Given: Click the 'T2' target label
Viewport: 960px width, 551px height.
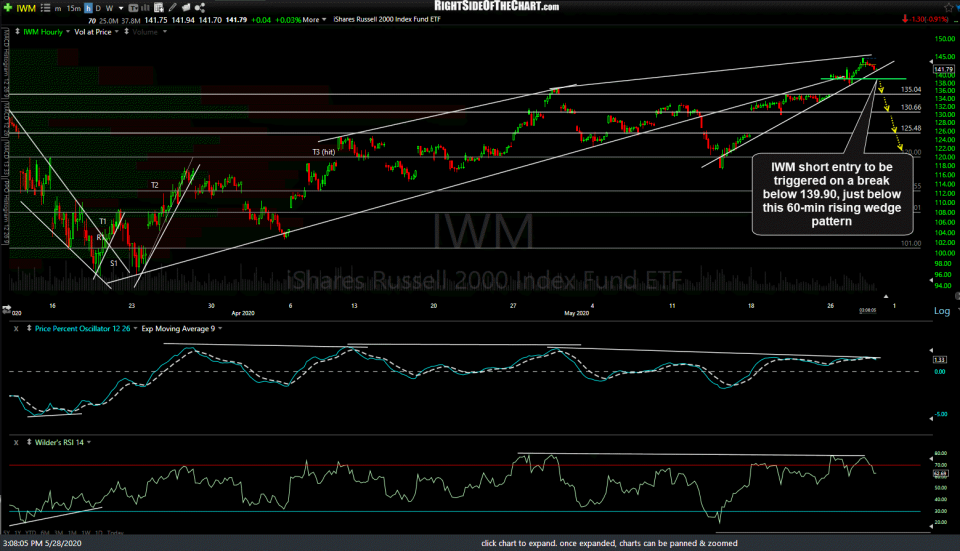Looking at the screenshot, I should pyautogui.click(x=155, y=185).
